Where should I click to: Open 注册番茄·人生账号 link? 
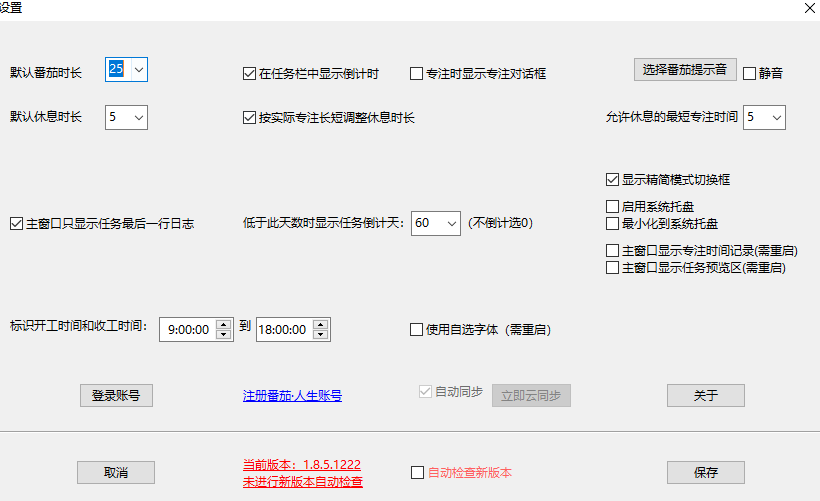(292, 396)
